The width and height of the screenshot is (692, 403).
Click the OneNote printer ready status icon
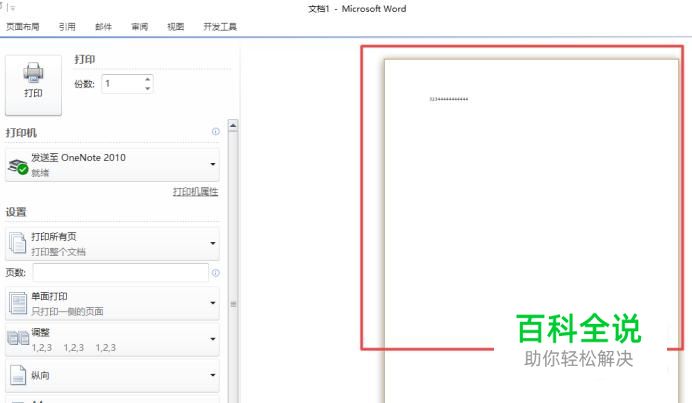pos(18,167)
